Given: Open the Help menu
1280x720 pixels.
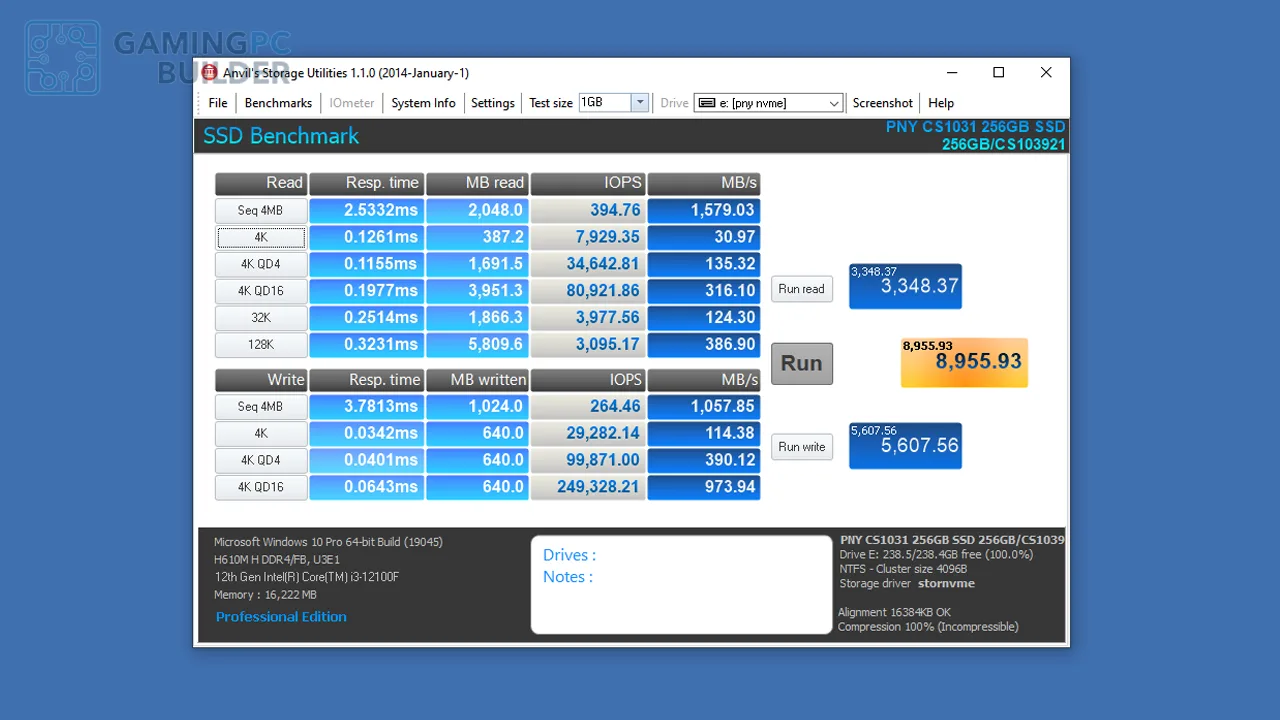Looking at the screenshot, I should (941, 103).
